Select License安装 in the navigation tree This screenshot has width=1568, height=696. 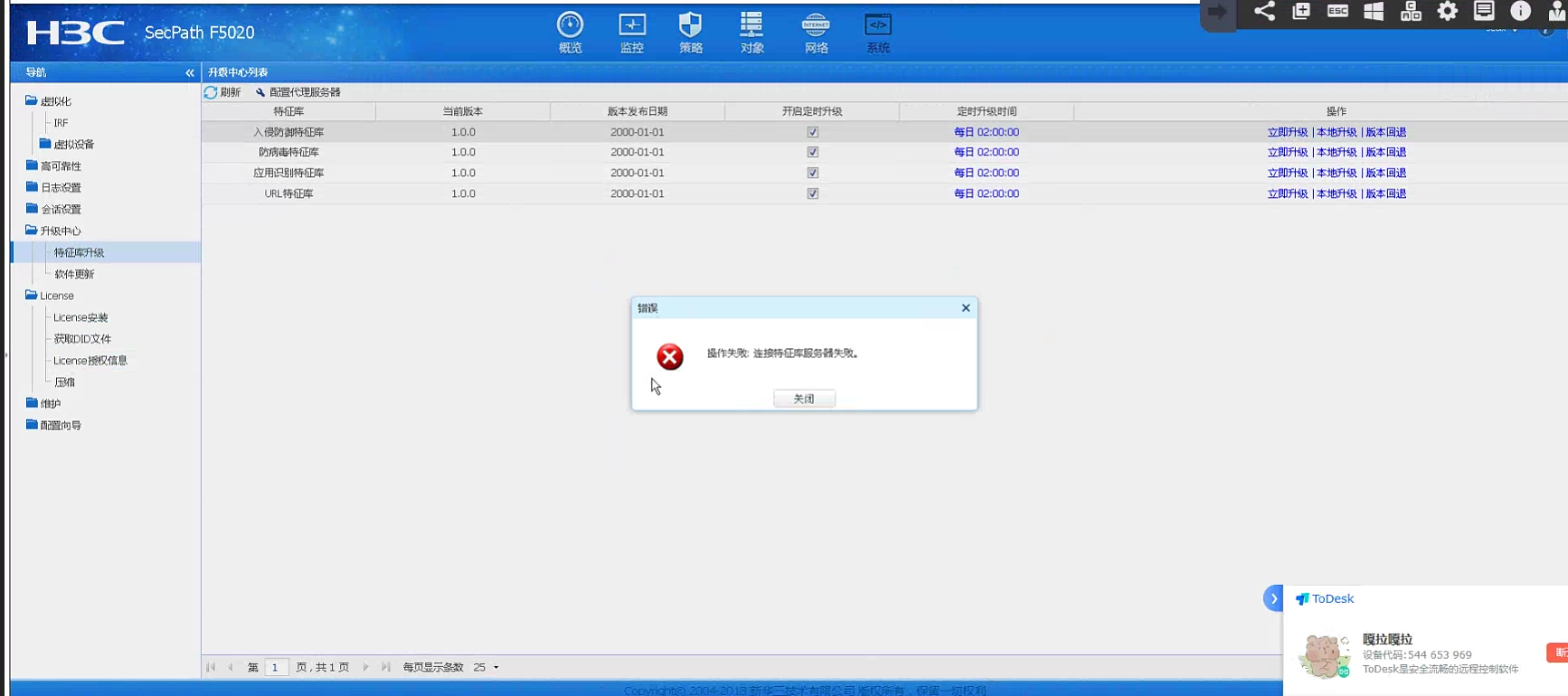[x=80, y=317]
